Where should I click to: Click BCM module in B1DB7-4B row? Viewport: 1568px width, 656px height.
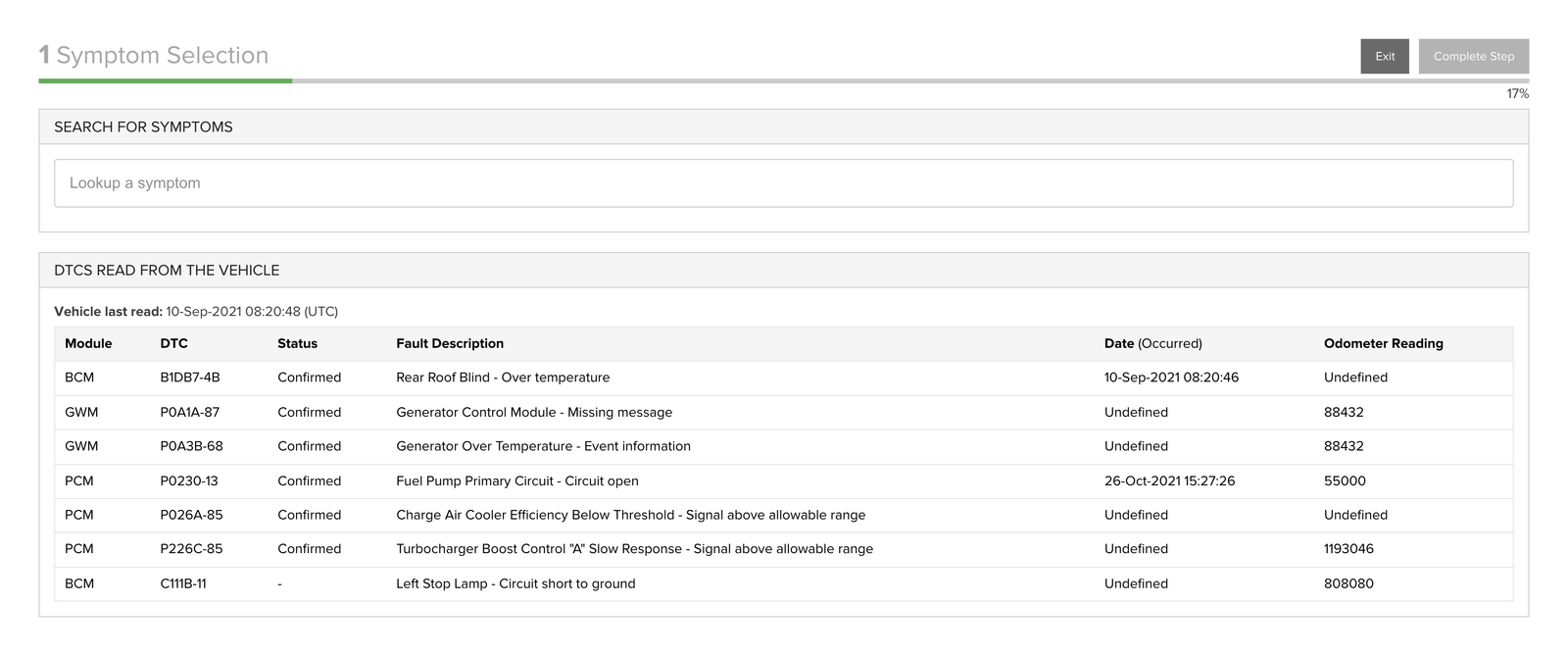79,378
